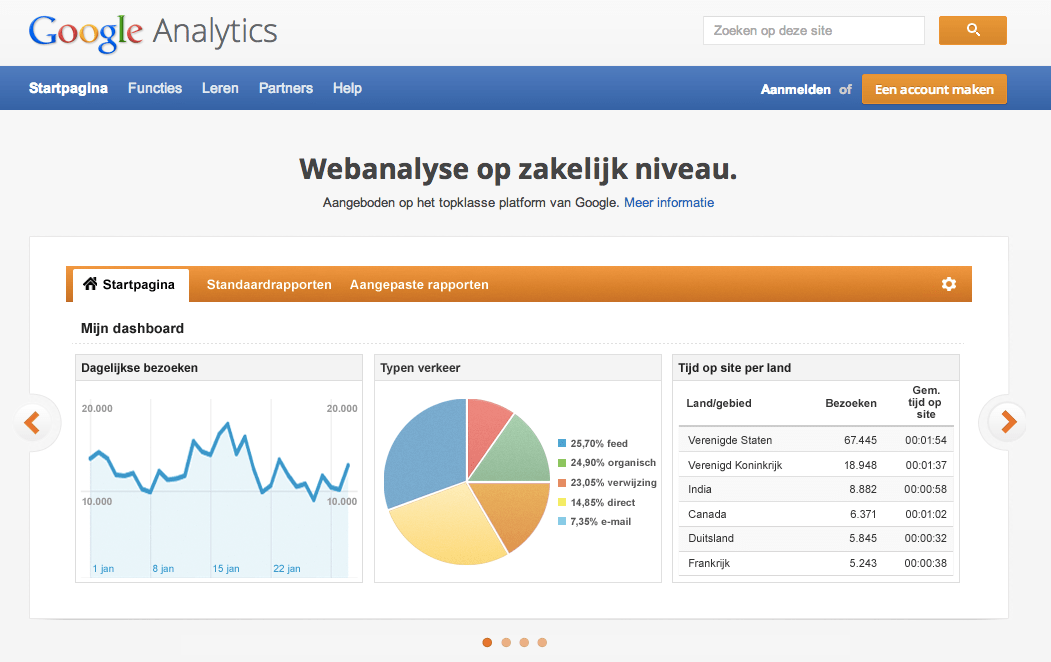Click the light blue e-mail legend swatch

coord(562,521)
